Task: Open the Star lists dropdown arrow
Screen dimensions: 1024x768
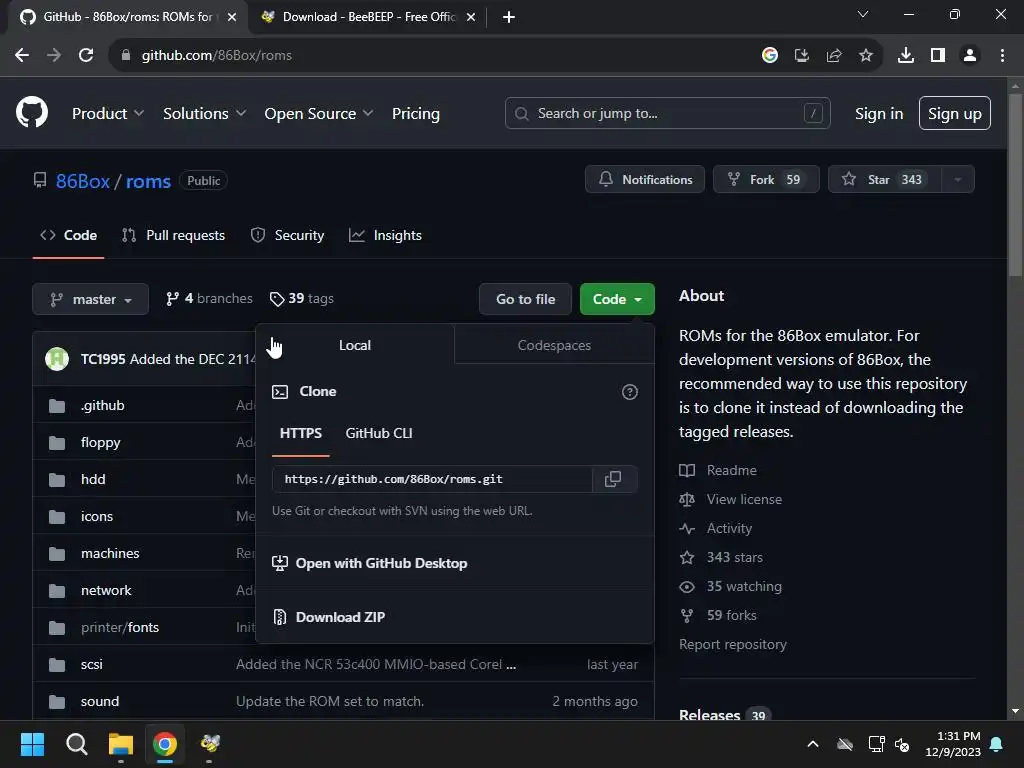Action: point(958,180)
